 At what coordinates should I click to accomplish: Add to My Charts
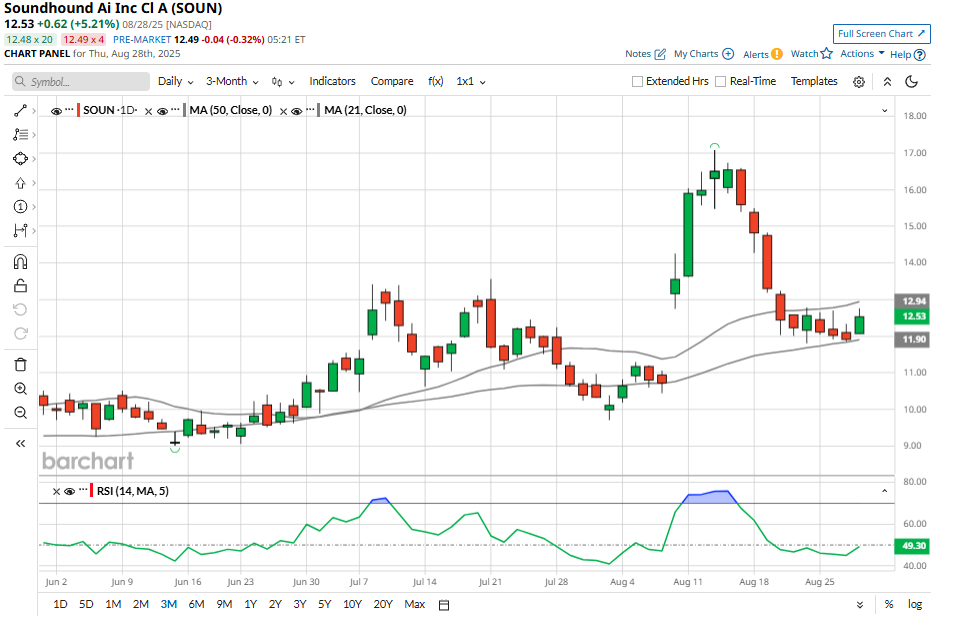point(704,54)
